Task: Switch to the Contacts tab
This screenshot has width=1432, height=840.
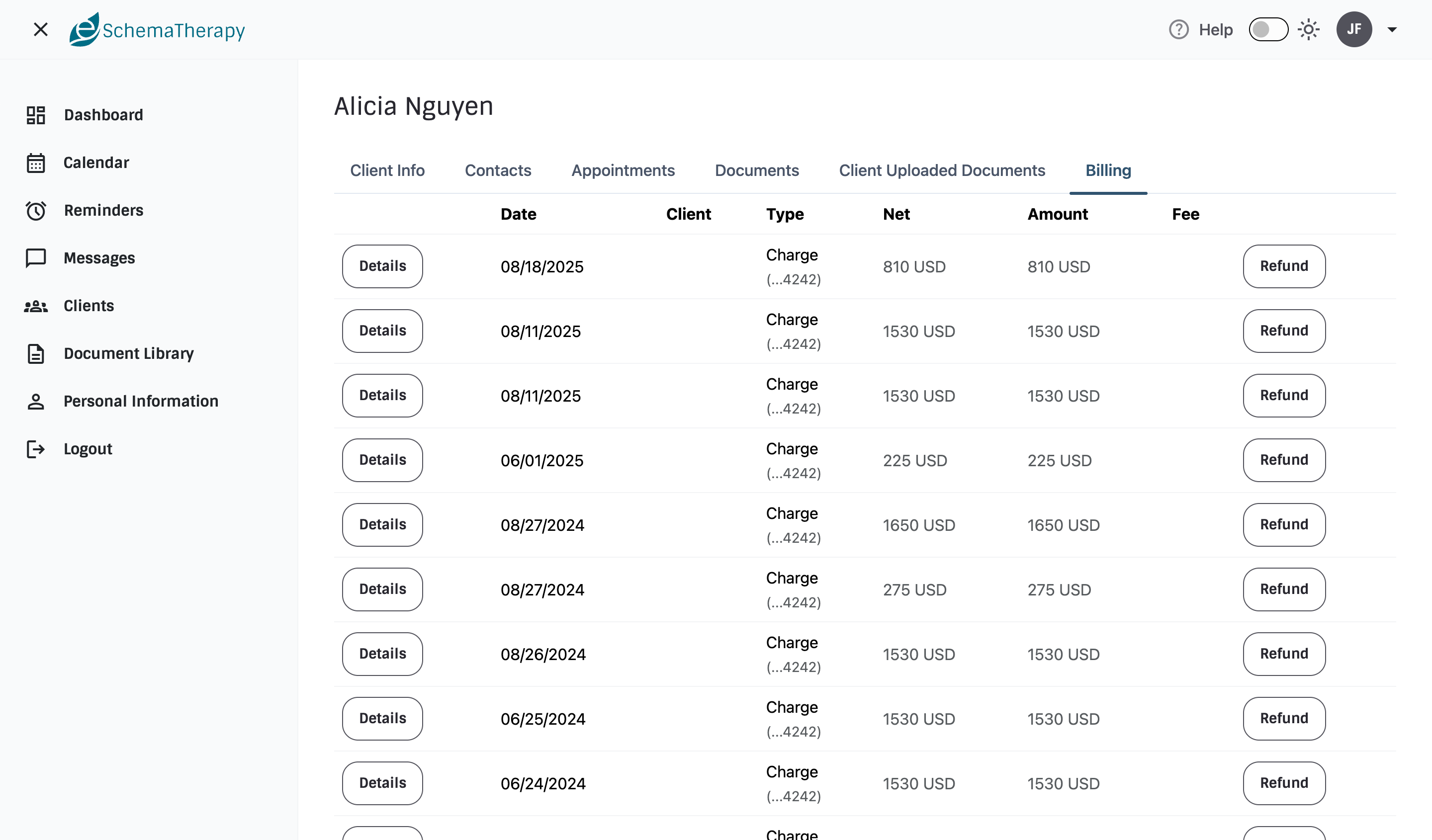Action: coord(498,170)
